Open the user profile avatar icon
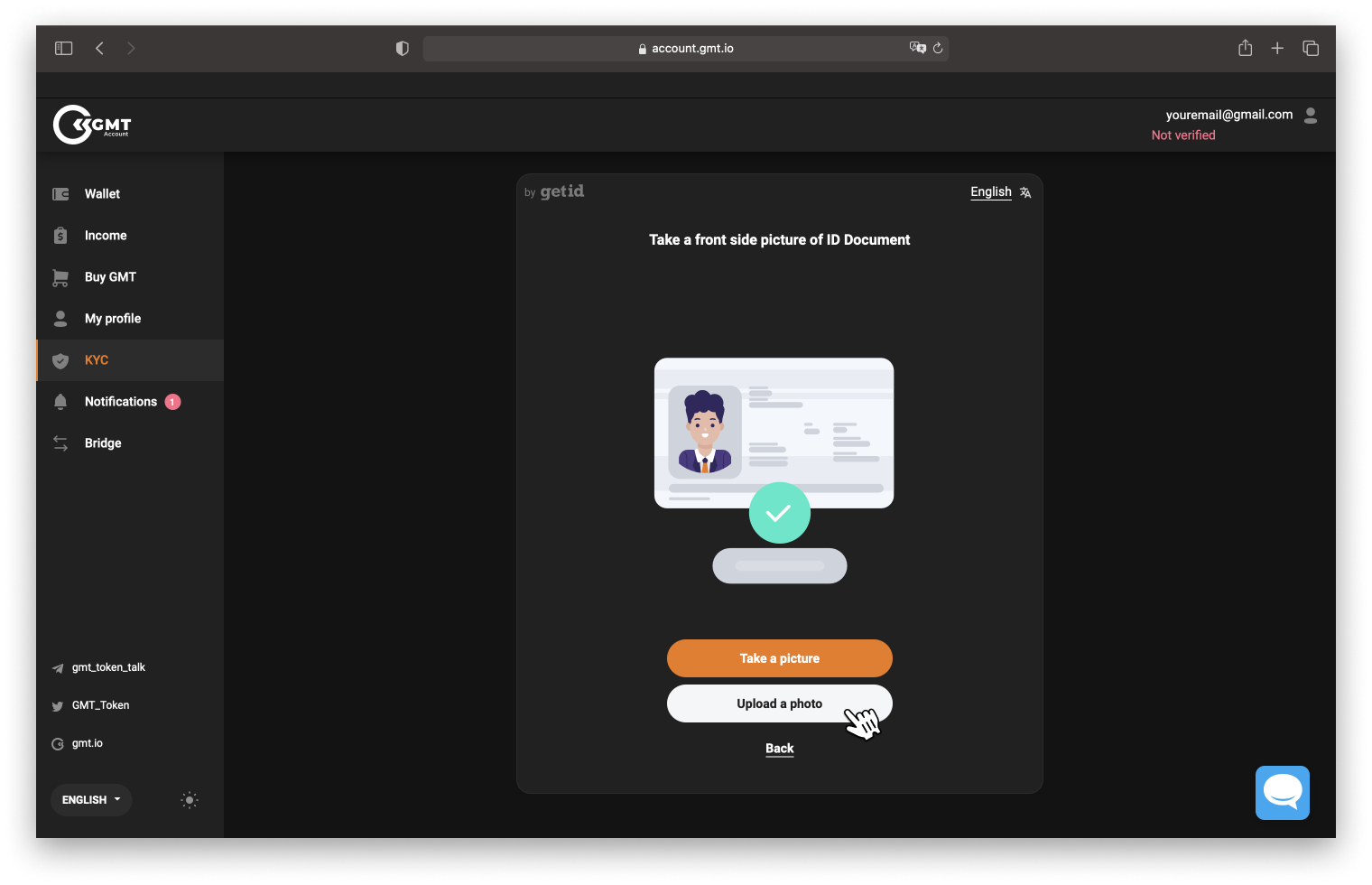Screen dimensions: 1372x885 [1311, 116]
